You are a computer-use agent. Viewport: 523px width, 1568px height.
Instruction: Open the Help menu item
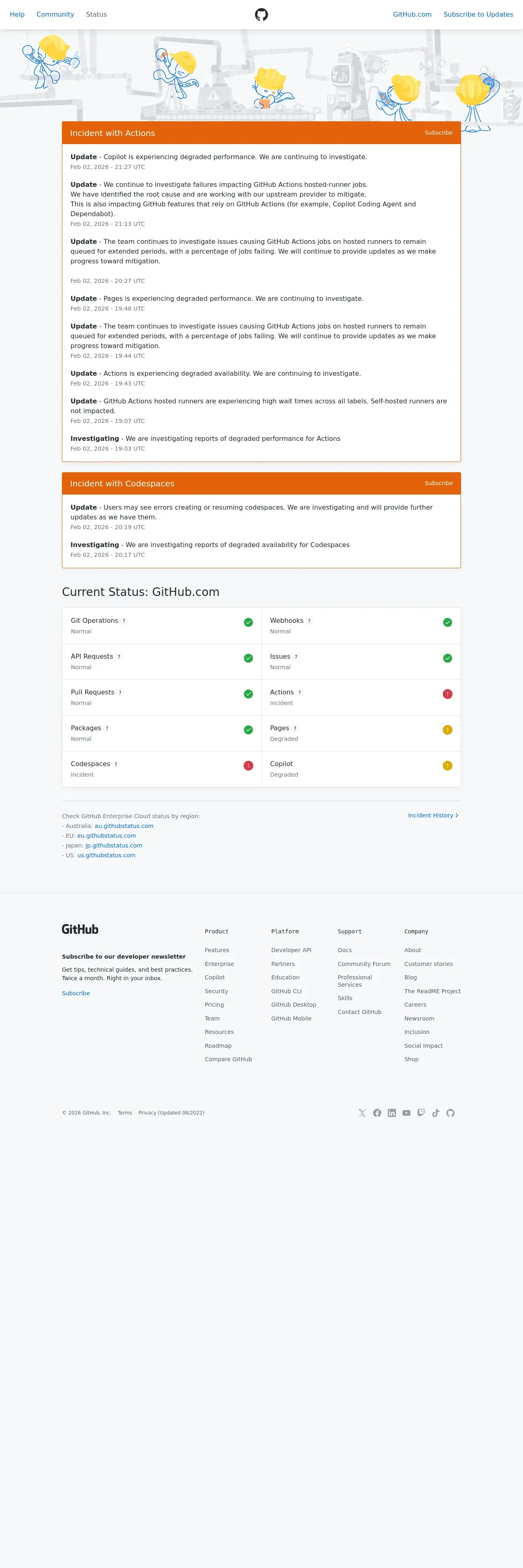17,15
